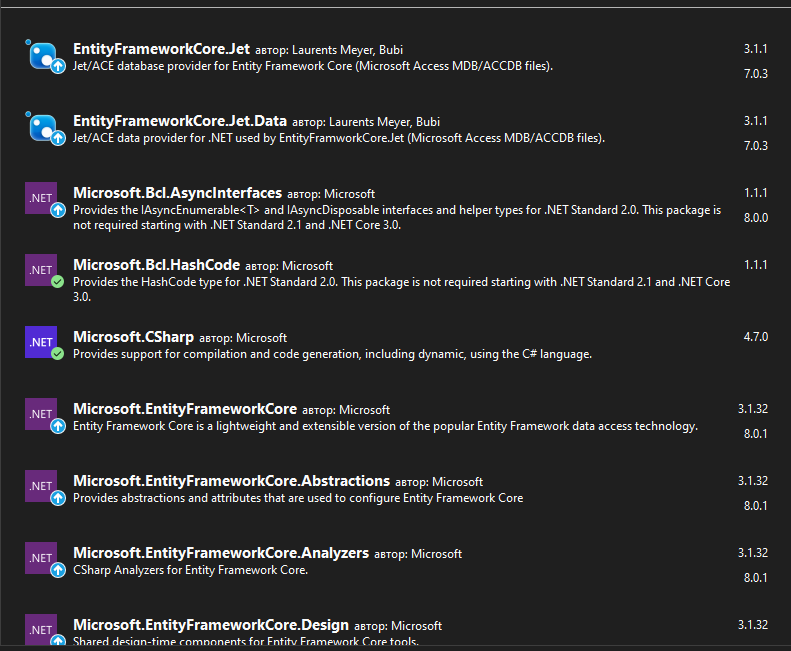The height and width of the screenshot is (651, 791).
Task: Click the EntityFrameworkCore.Jet package icon
Action: 44,57
